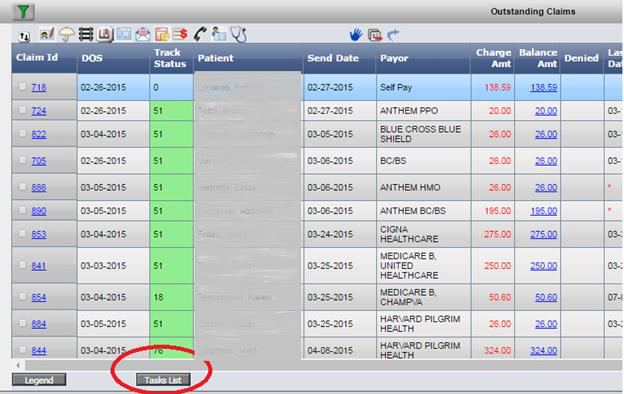Click the envelope mail icon

(143, 35)
